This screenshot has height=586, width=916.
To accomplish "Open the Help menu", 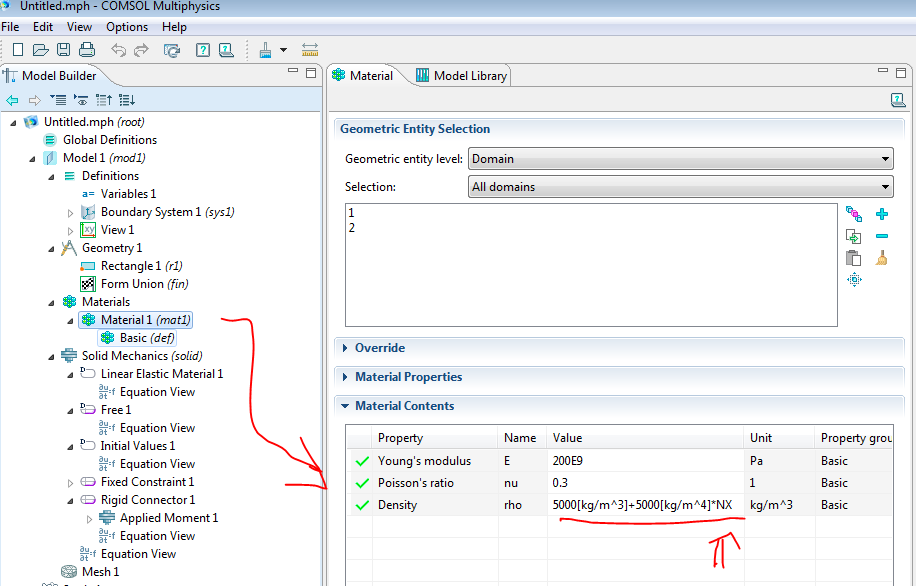I will point(174,27).
